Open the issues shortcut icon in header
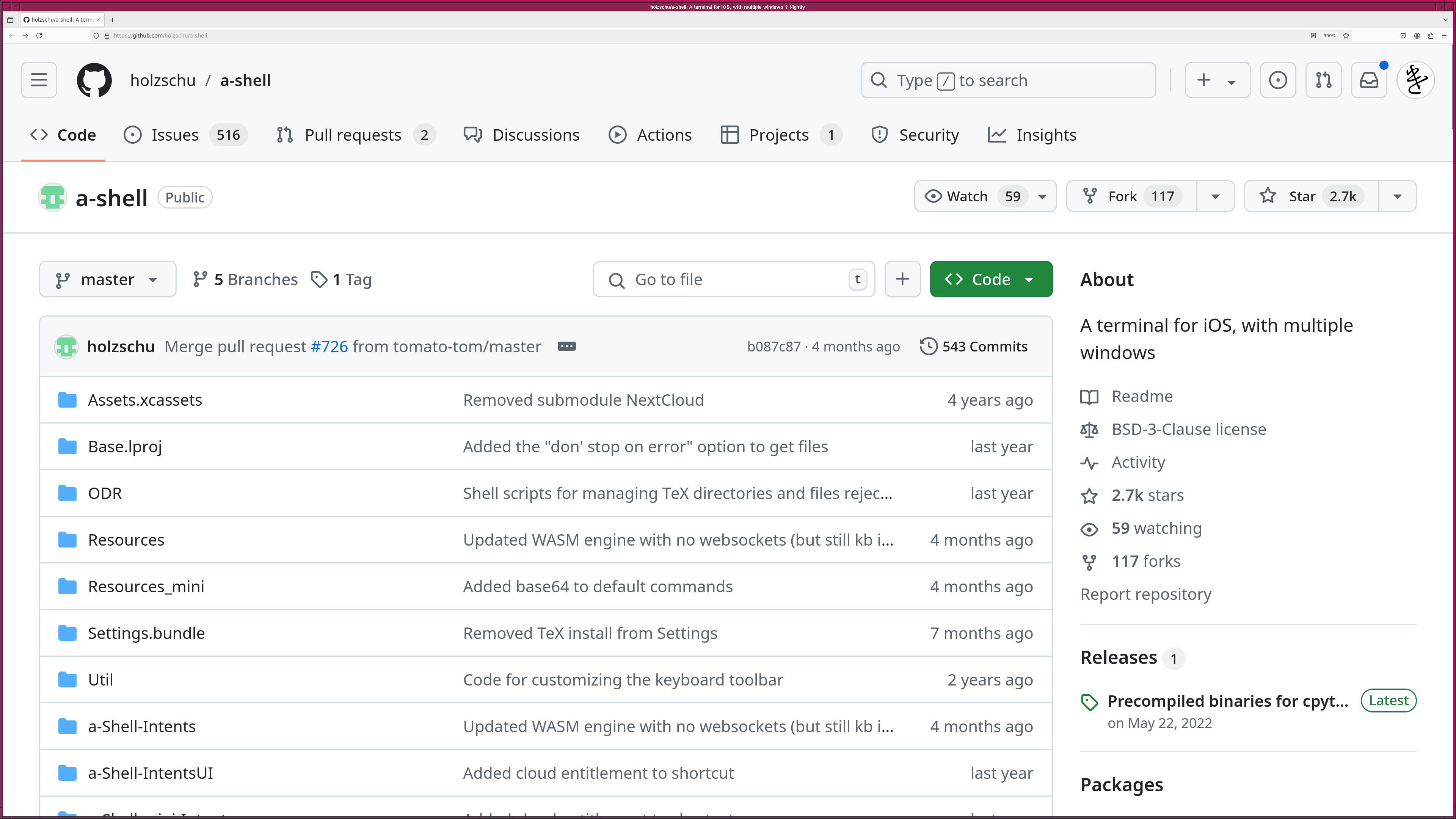1456x819 pixels. pyautogui.click(x=1277, y=80)
